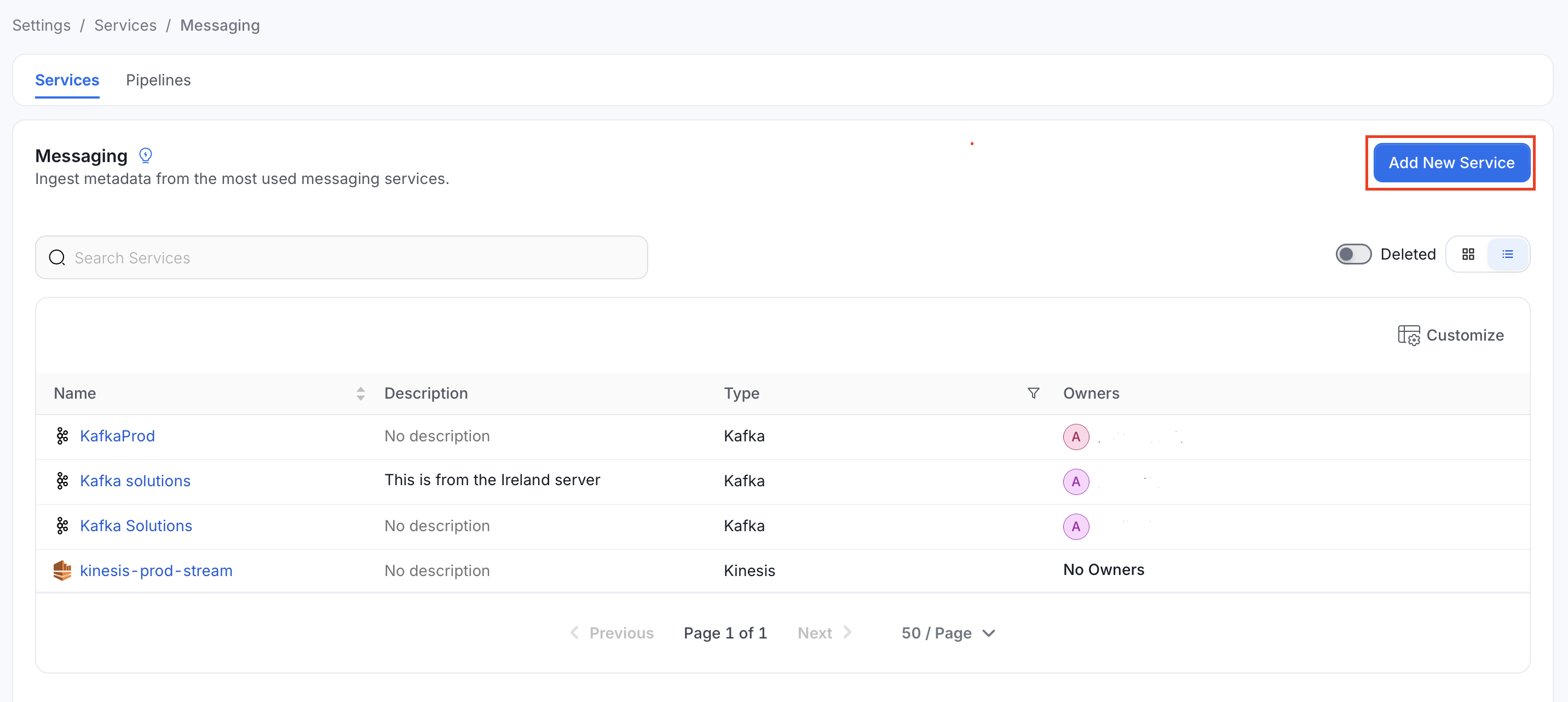The height and width of the screenshot is (702, 1568).
Task: Open the Kafka solutions service link
Action: [x=135, y=481]
